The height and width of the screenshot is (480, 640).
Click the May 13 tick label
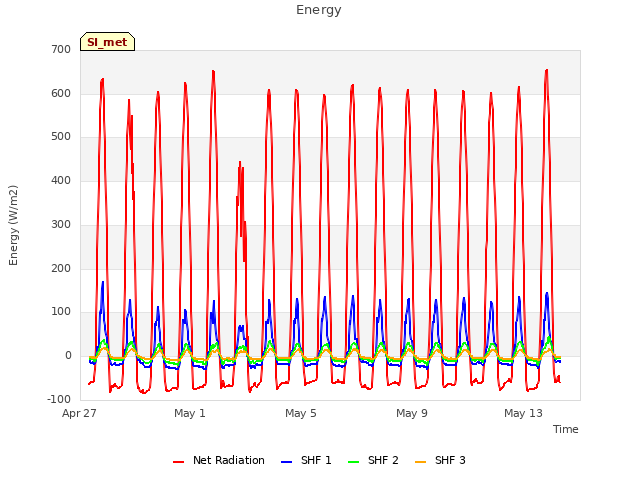523,413
